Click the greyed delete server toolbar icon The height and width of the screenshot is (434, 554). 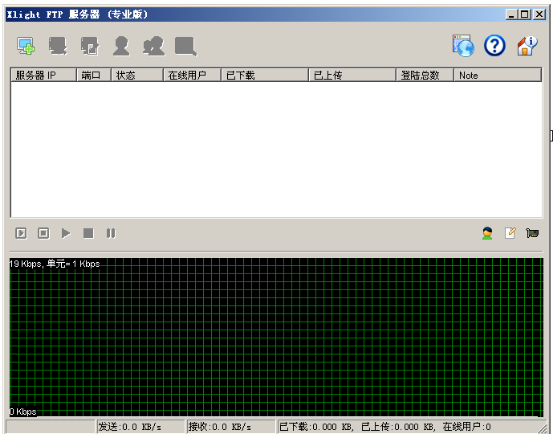click(x=58, y=46)
